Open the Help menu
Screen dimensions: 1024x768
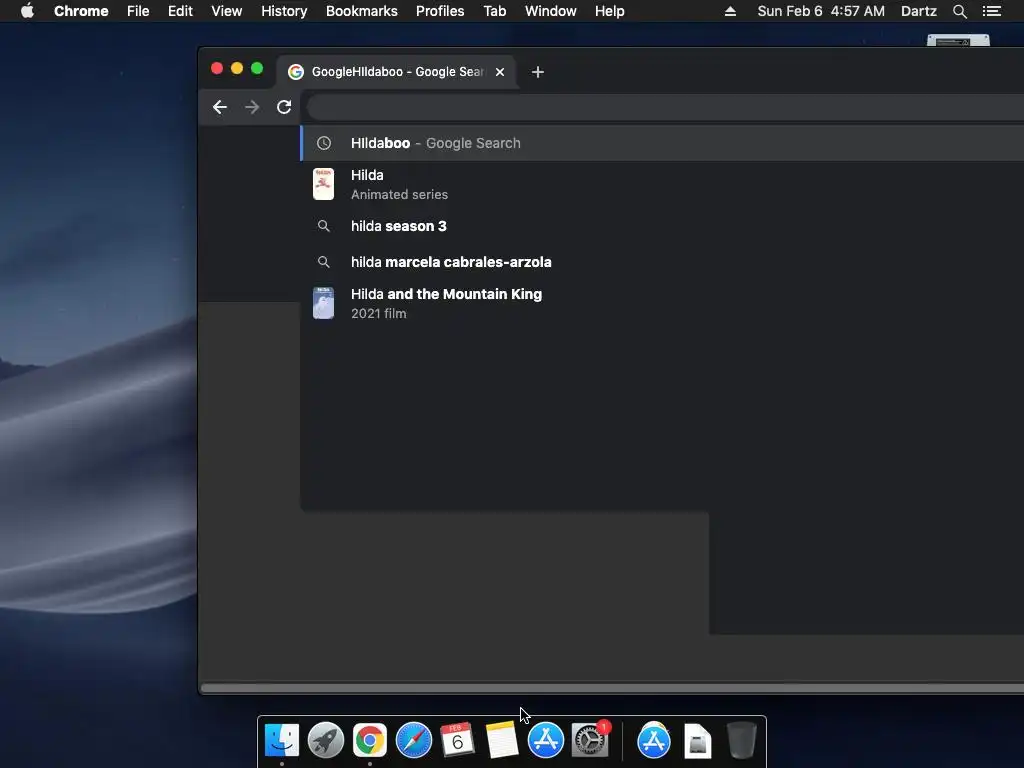tap(609, 11)
